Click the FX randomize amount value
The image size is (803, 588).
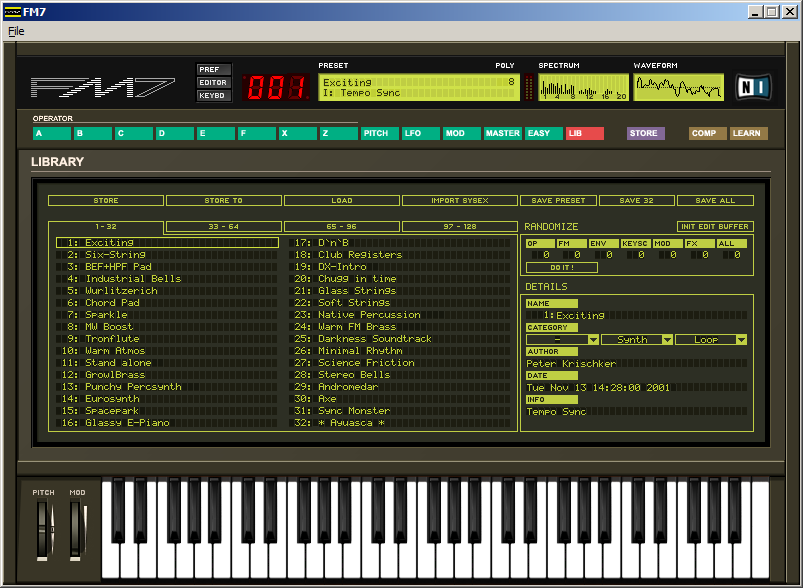pos(701,255)
